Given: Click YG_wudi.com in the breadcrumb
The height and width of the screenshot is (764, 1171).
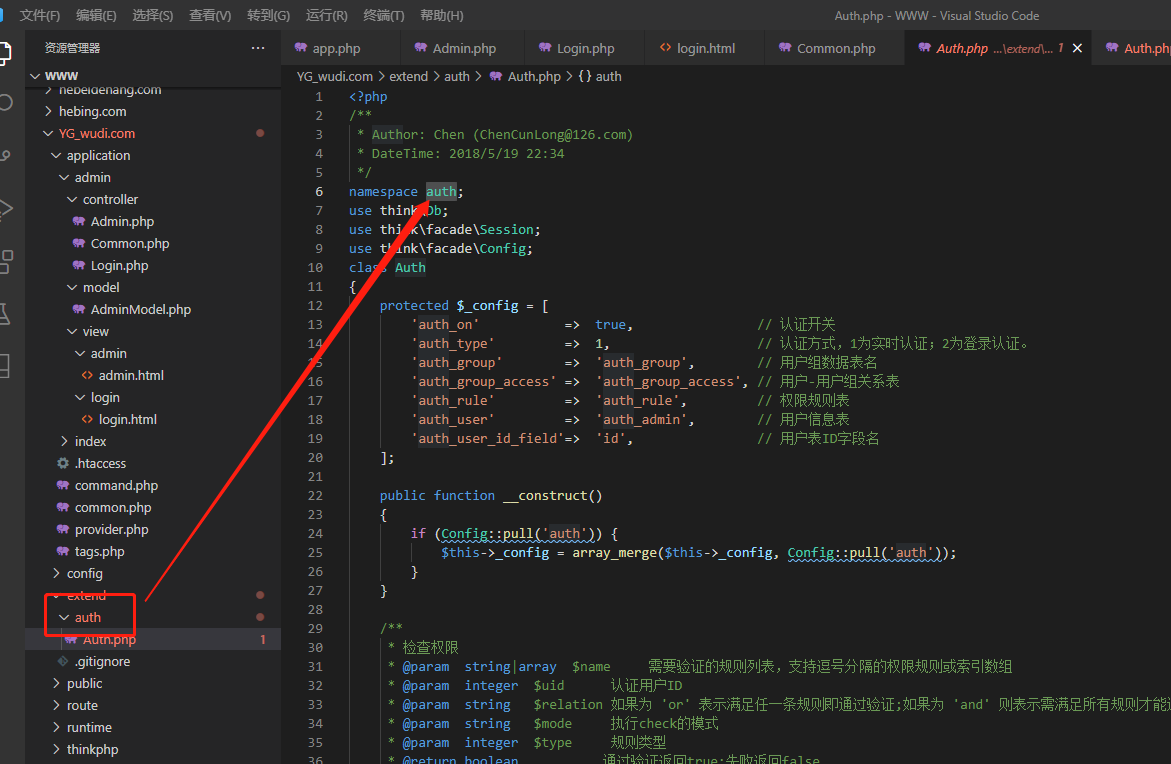Looking at the screenshot, I should click(x=335, y=76).
